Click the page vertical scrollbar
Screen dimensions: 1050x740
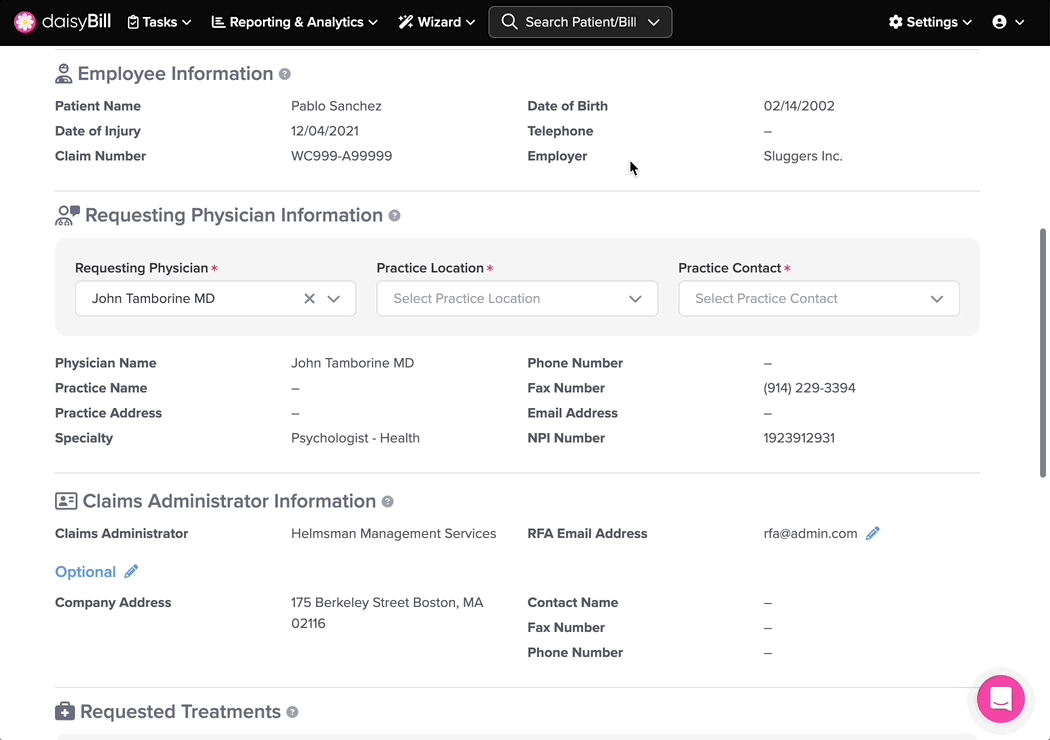pyautogui.click(x=1043, y=353)
